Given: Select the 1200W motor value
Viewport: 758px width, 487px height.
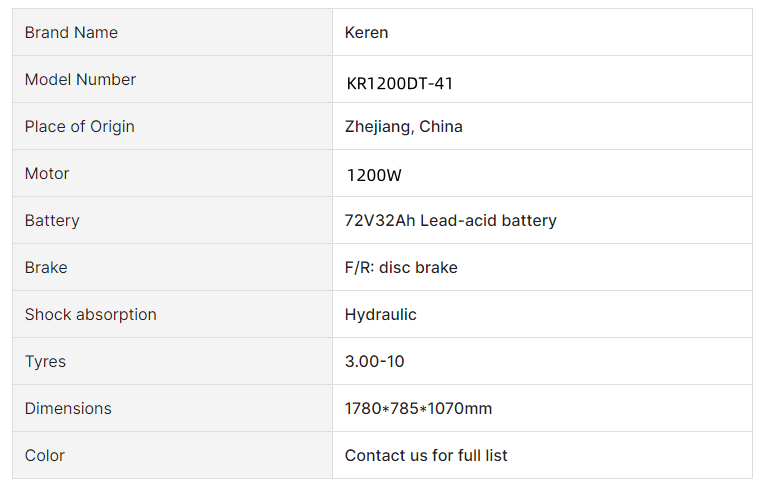Looking at the screenshot, I should tap(374, 175).
